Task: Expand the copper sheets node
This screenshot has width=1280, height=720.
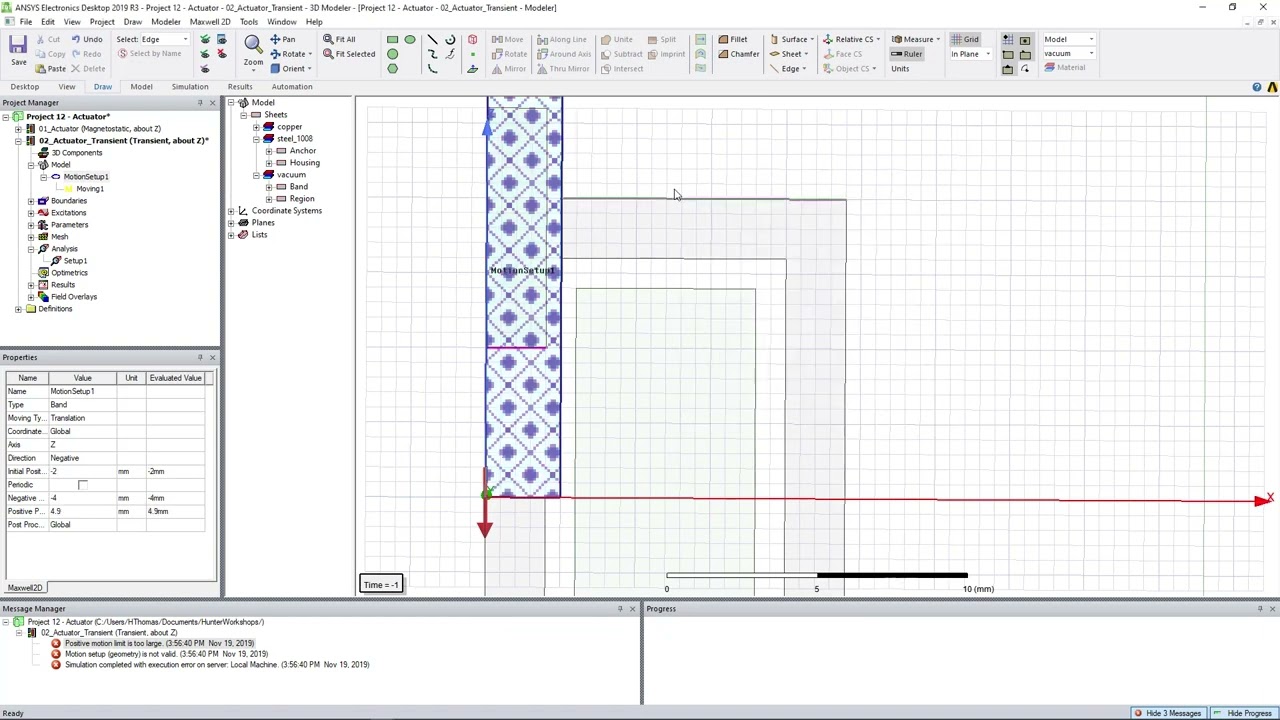Action: (256, 127)
